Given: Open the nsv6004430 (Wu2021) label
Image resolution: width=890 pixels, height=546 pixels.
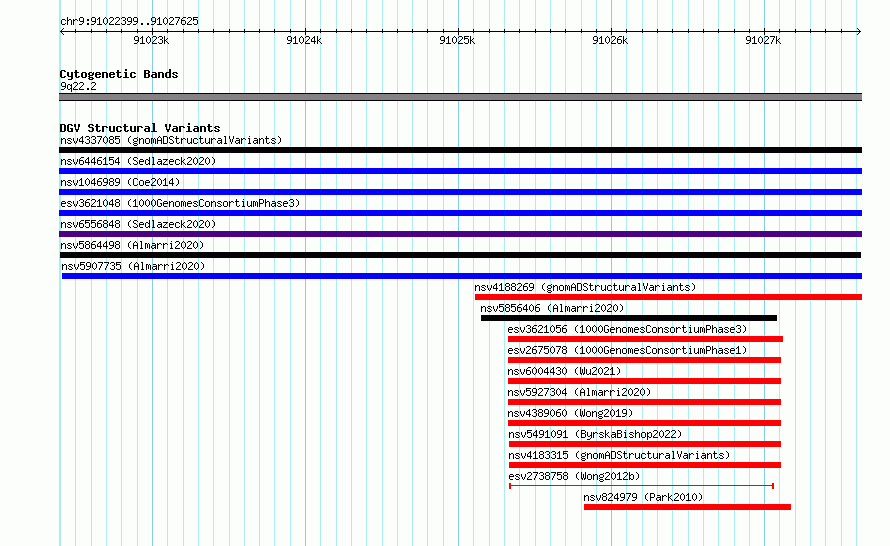Looking at the screenshot, I should click(564, 371).
